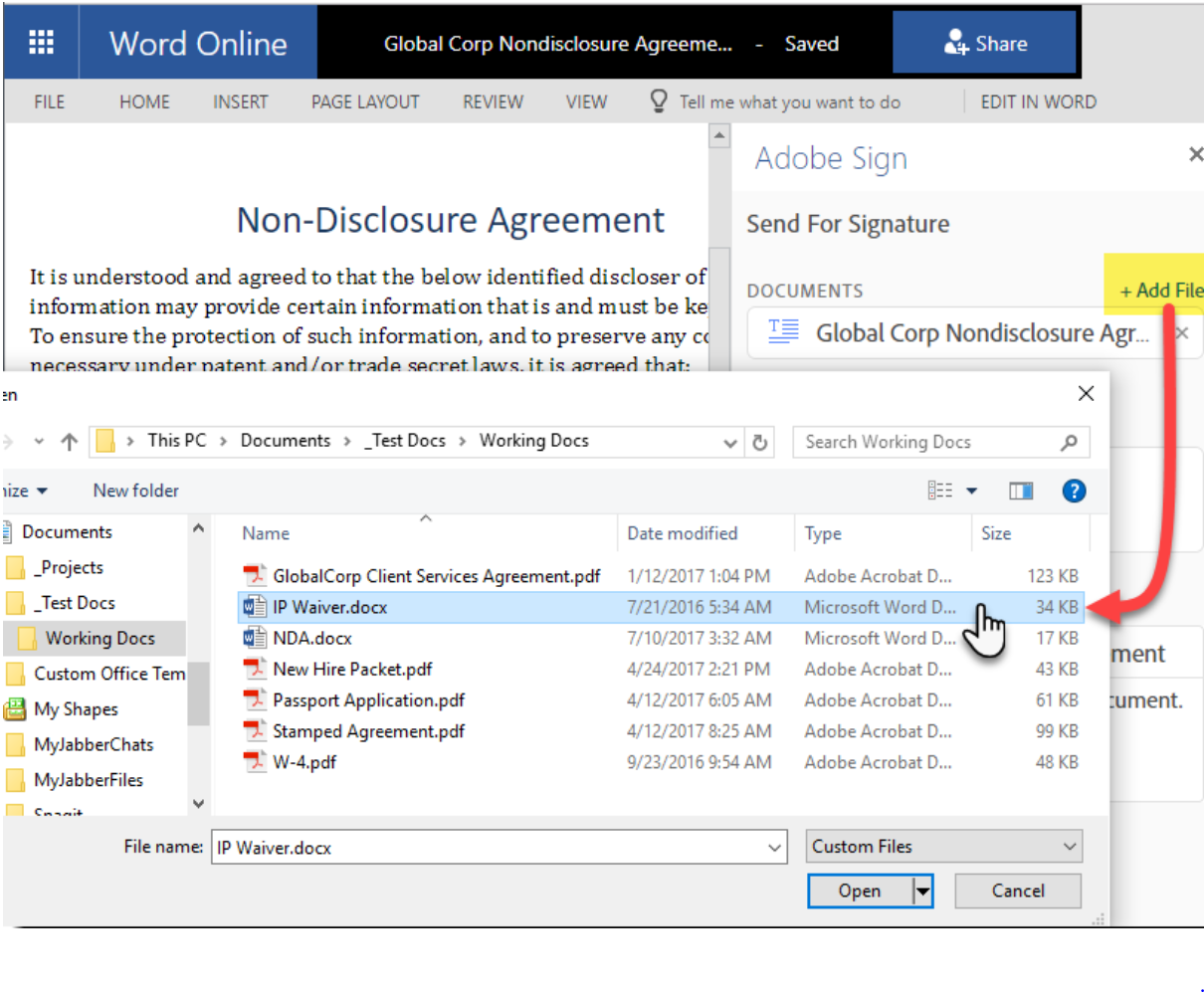
Task: Expand the File name combo box arrow
Action: point(775,847)
